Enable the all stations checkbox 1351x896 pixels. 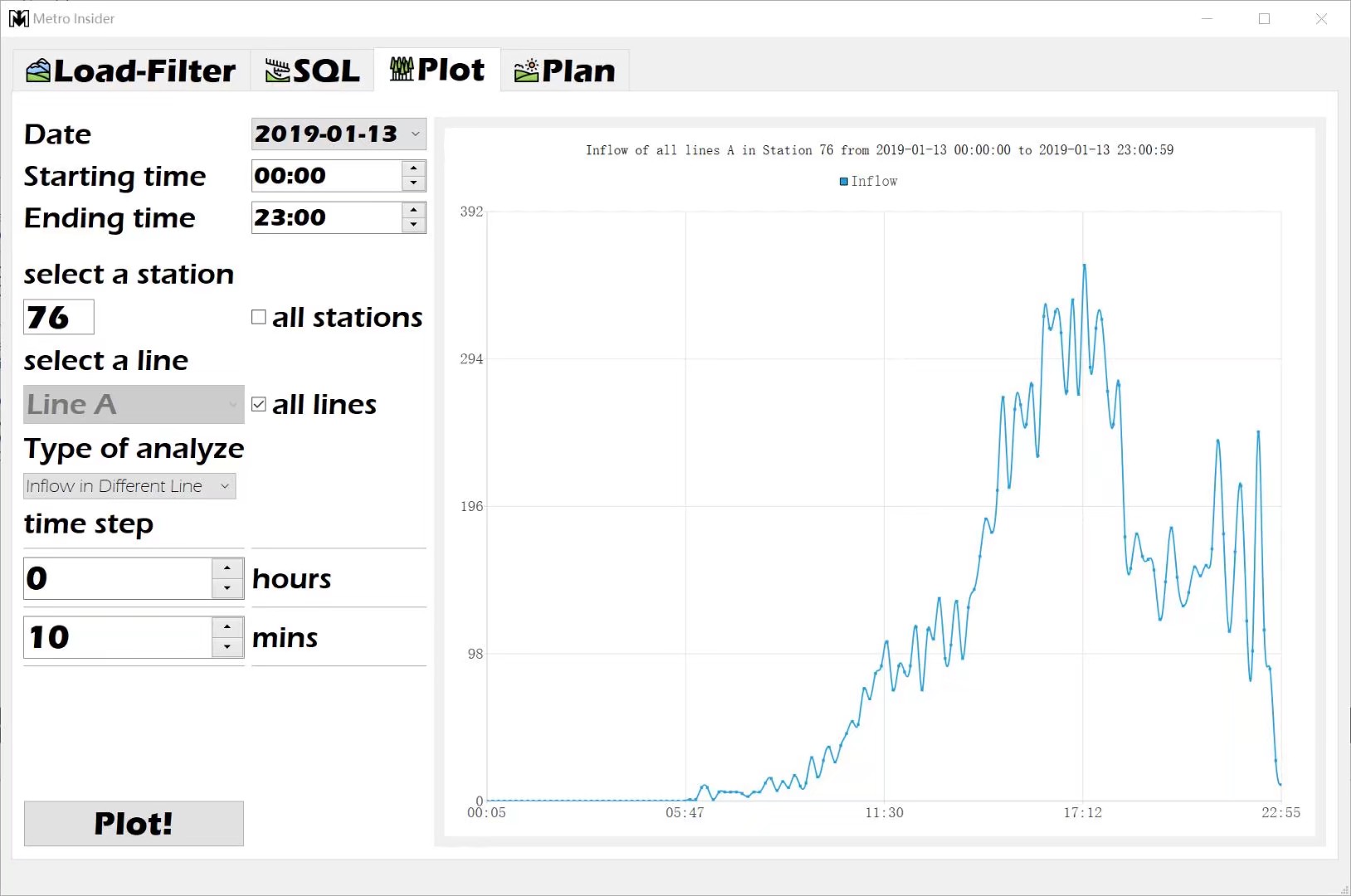tap(259, 317)
